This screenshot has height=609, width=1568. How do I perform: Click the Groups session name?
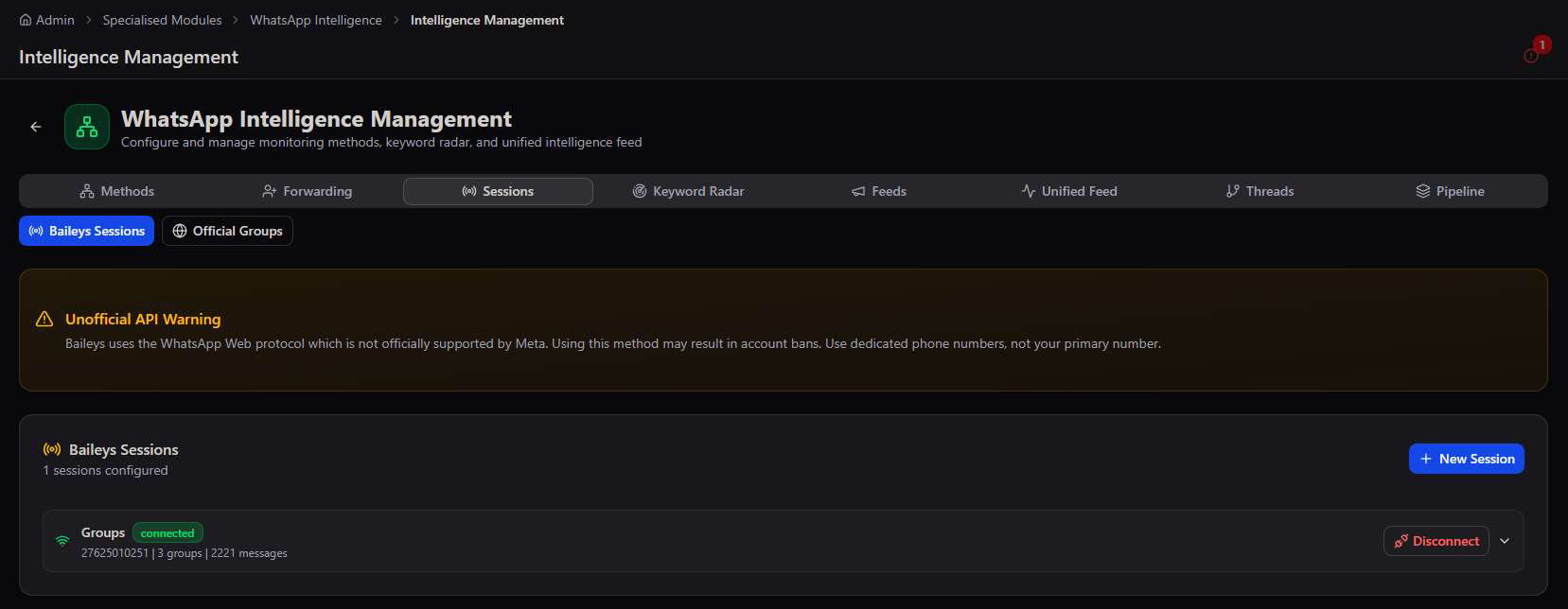point(103,532)
